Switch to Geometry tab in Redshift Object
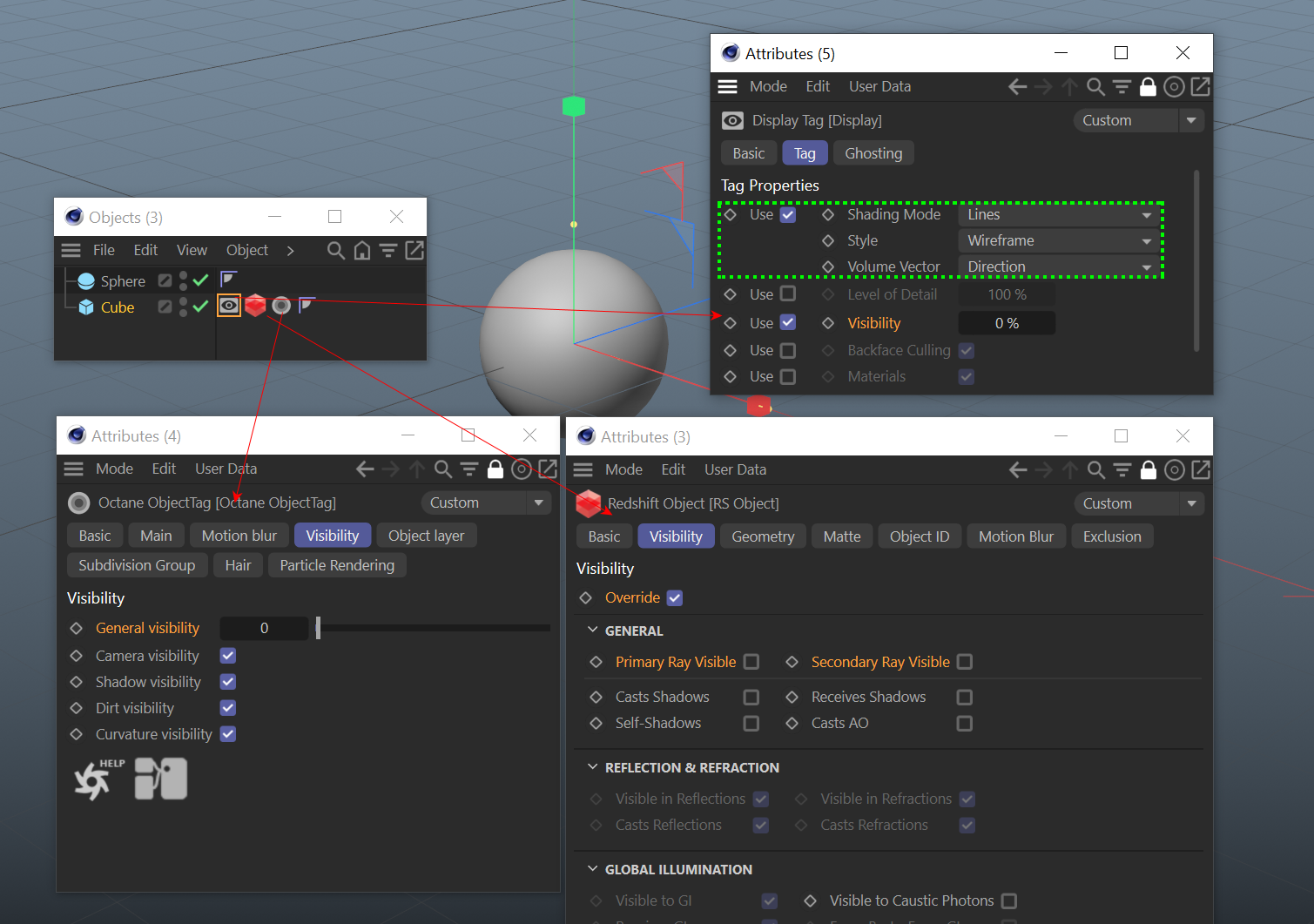The width and height of the screenshot is (1314, 924). 763,536
